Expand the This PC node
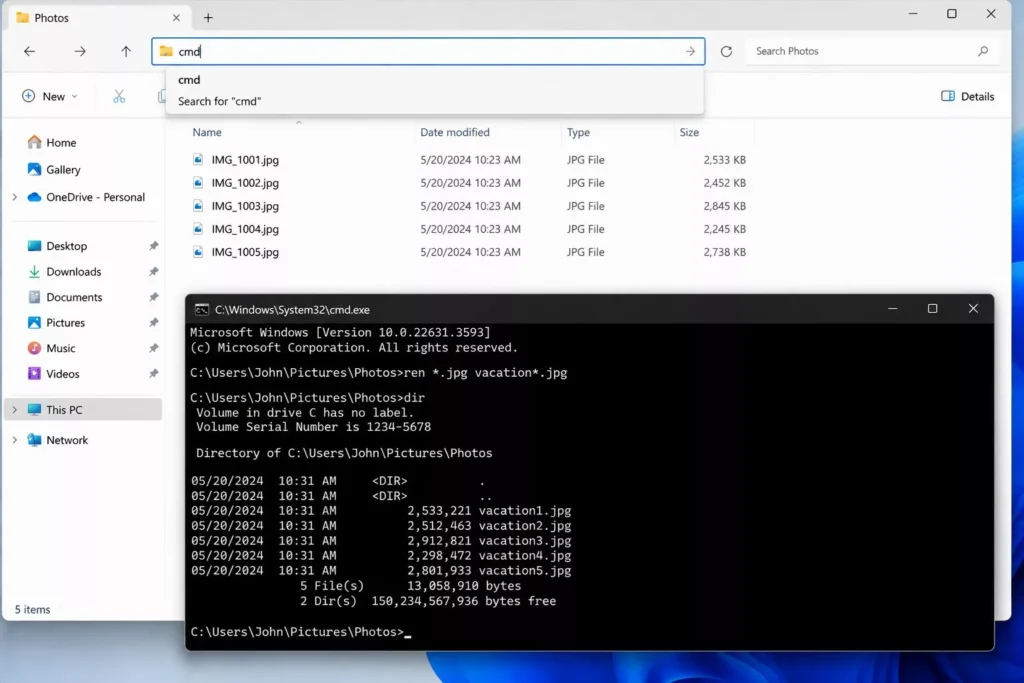The width and height of the screenshot is (1024, 683). click(x=14, y=410)
